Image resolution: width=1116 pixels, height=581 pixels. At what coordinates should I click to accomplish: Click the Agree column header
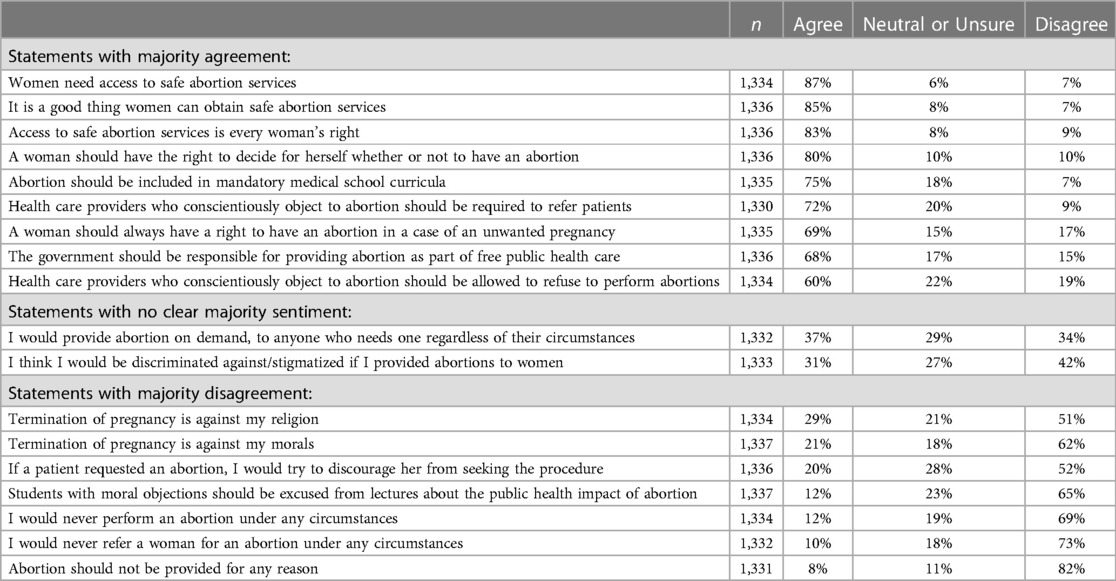(x=818, y=25)
